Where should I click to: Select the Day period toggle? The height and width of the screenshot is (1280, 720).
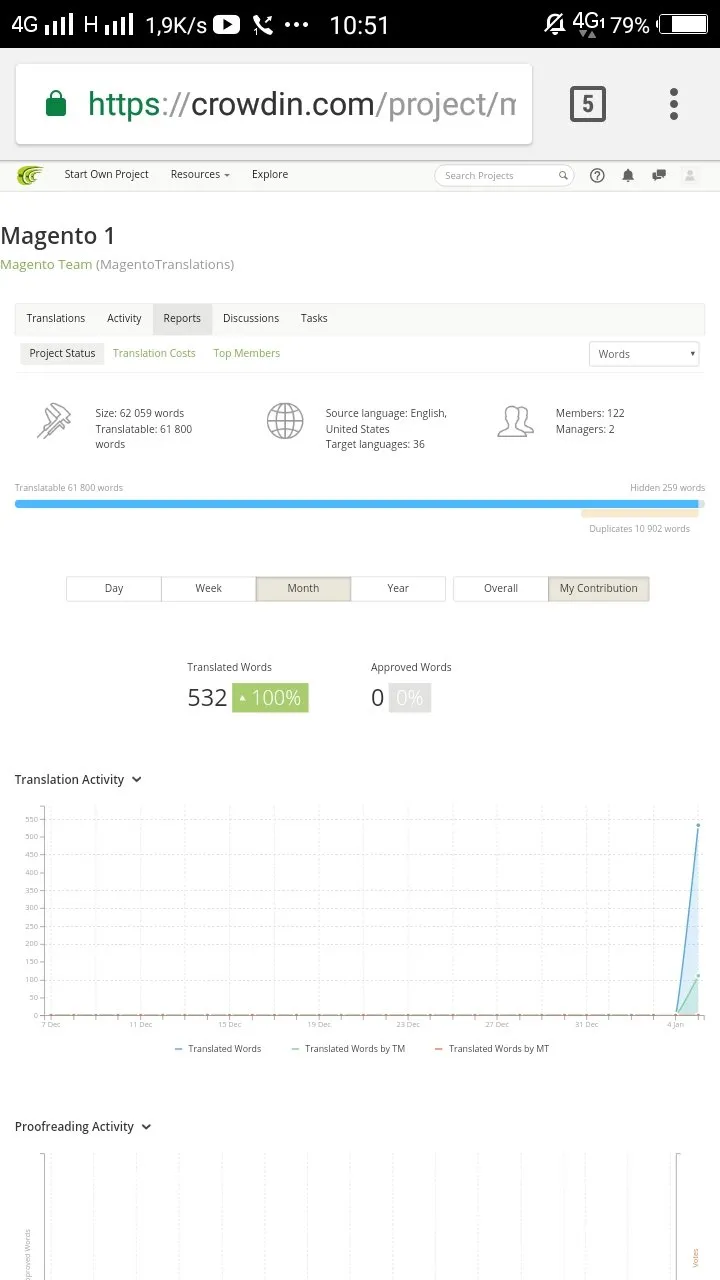[114, 588]
